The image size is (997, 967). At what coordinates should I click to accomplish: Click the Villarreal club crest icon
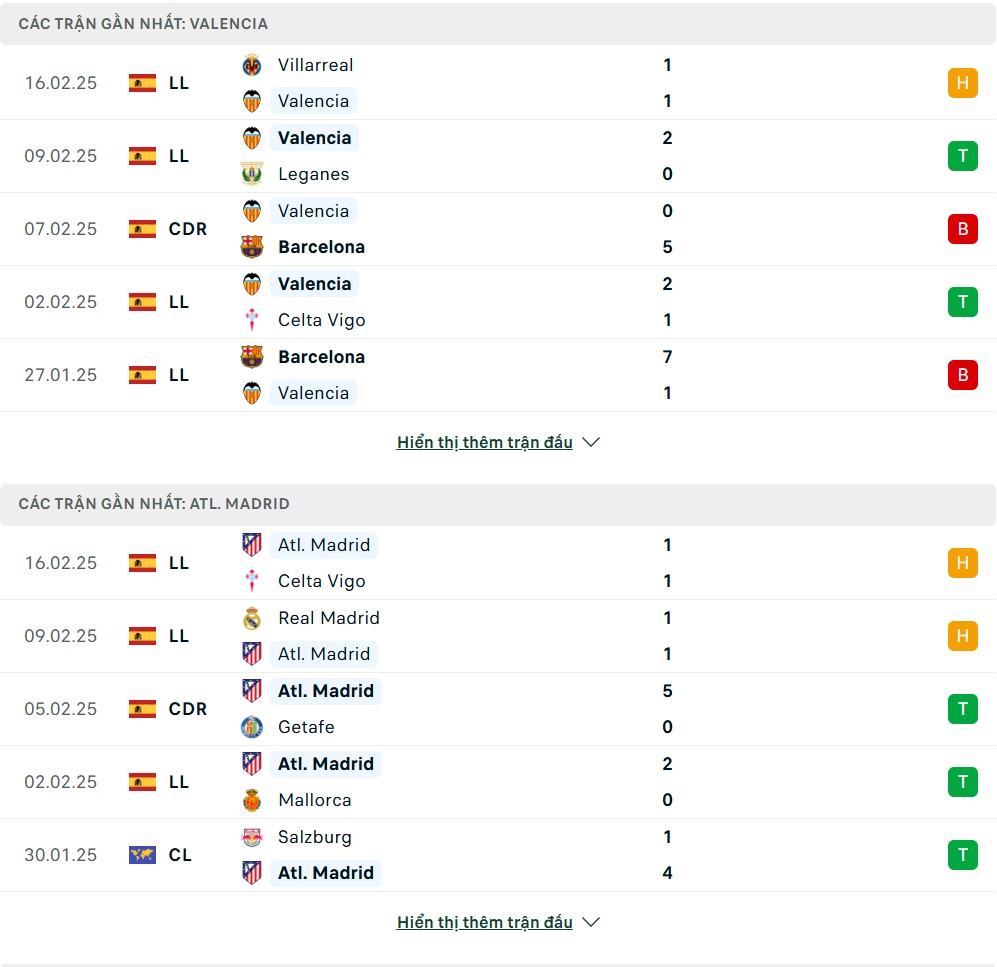252,65
